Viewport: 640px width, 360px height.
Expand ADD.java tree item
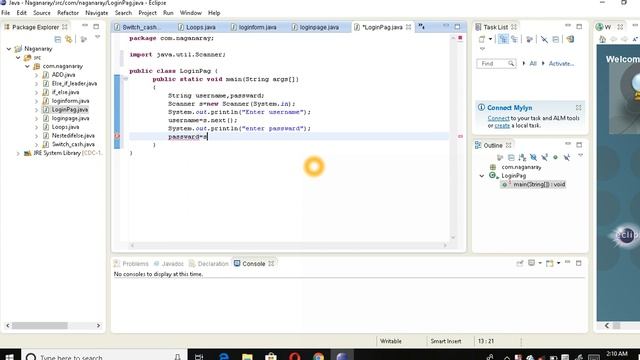[x=36, y=75]
